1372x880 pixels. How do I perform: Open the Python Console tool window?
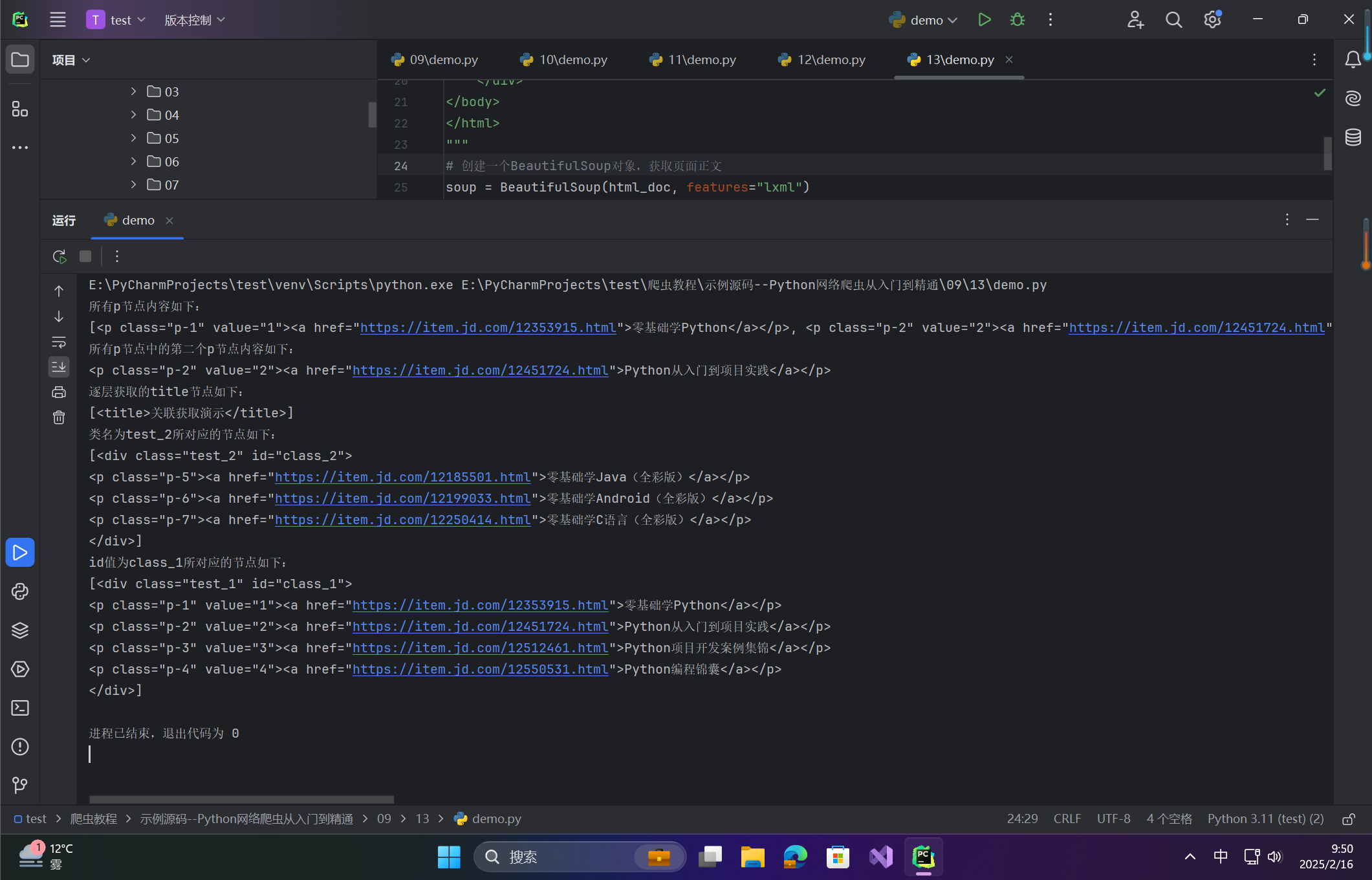[x=20, y=591]
